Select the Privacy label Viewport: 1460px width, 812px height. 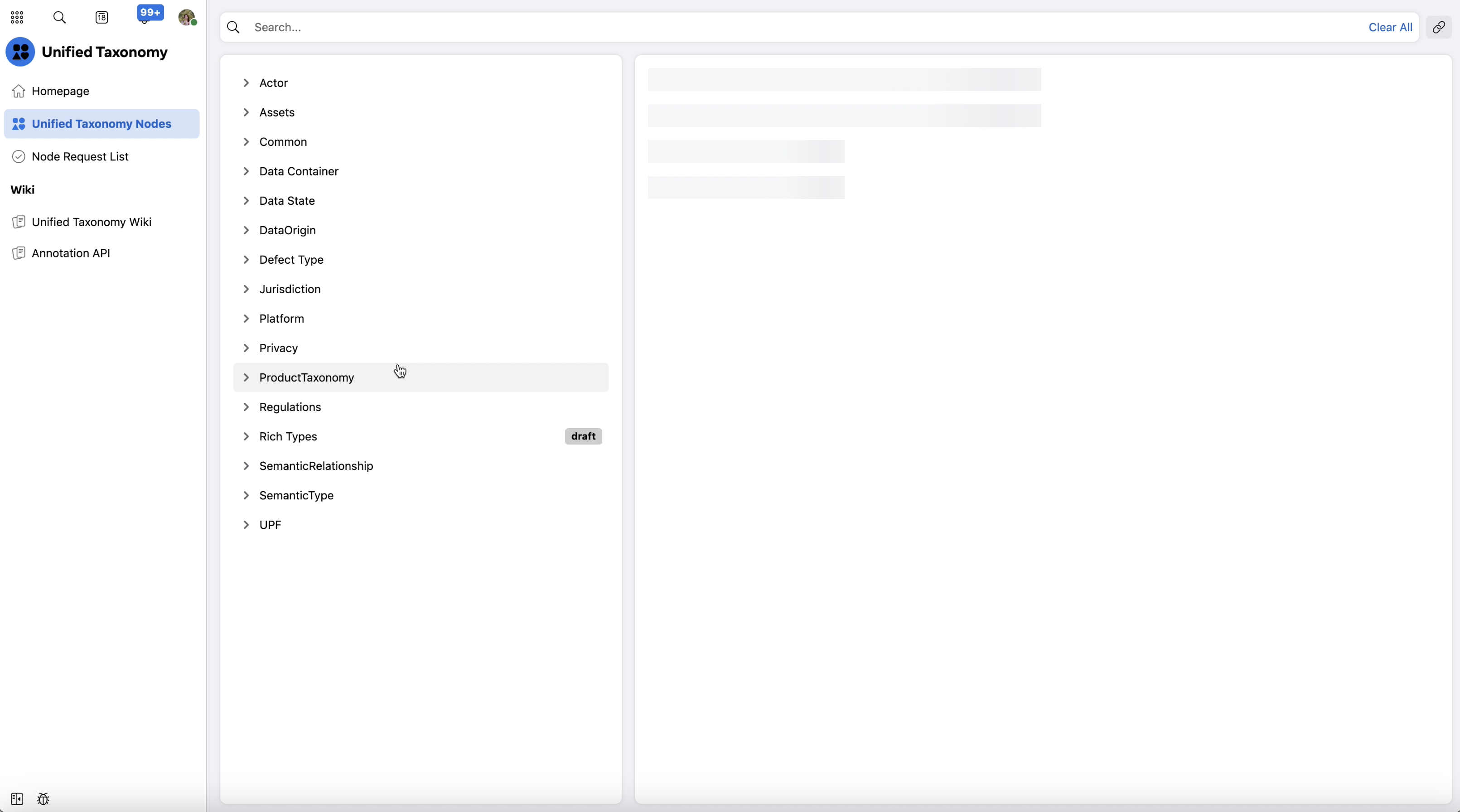(279, 348)
